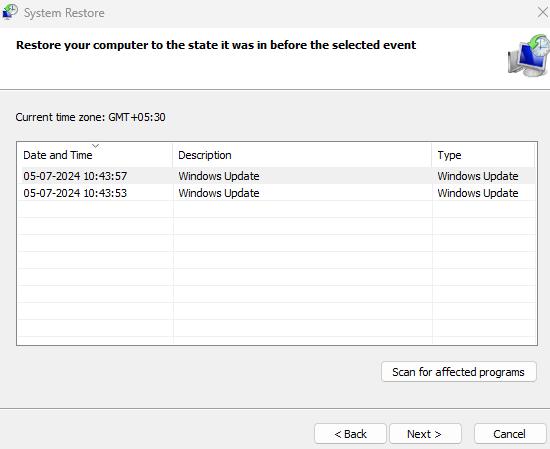Cancel the System Restore wizard
550x449 pixels.
(x=510, y=434)
